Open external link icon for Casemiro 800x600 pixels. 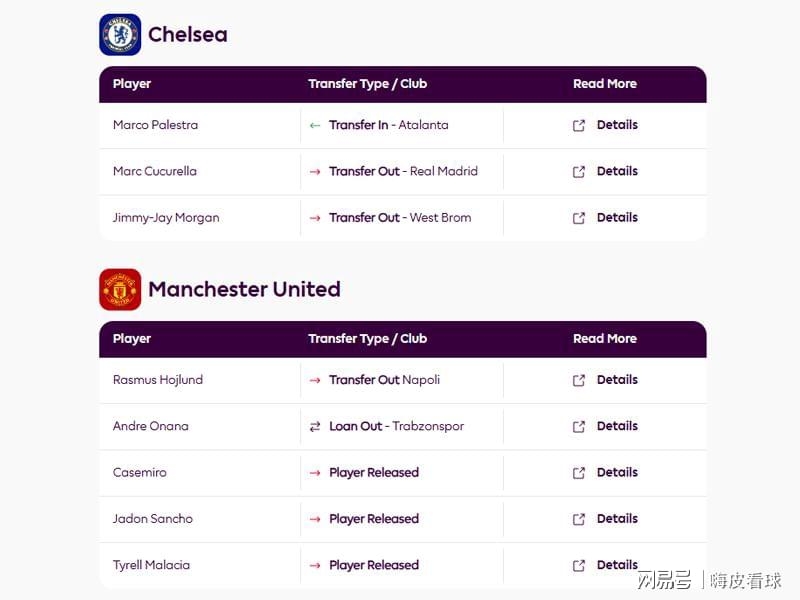point(579,473)
